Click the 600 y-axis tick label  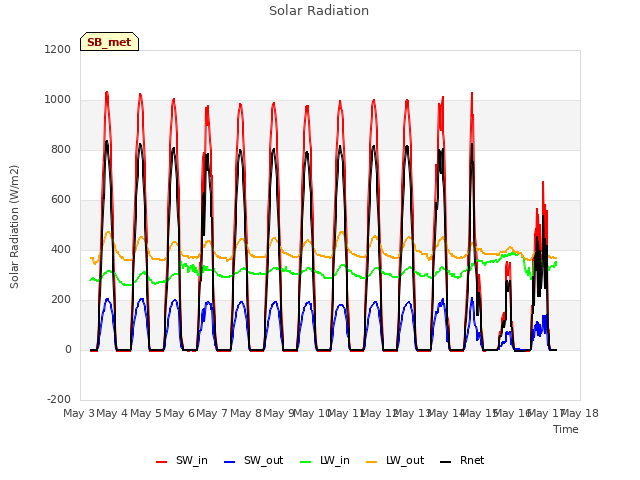(x=61, y=200)
